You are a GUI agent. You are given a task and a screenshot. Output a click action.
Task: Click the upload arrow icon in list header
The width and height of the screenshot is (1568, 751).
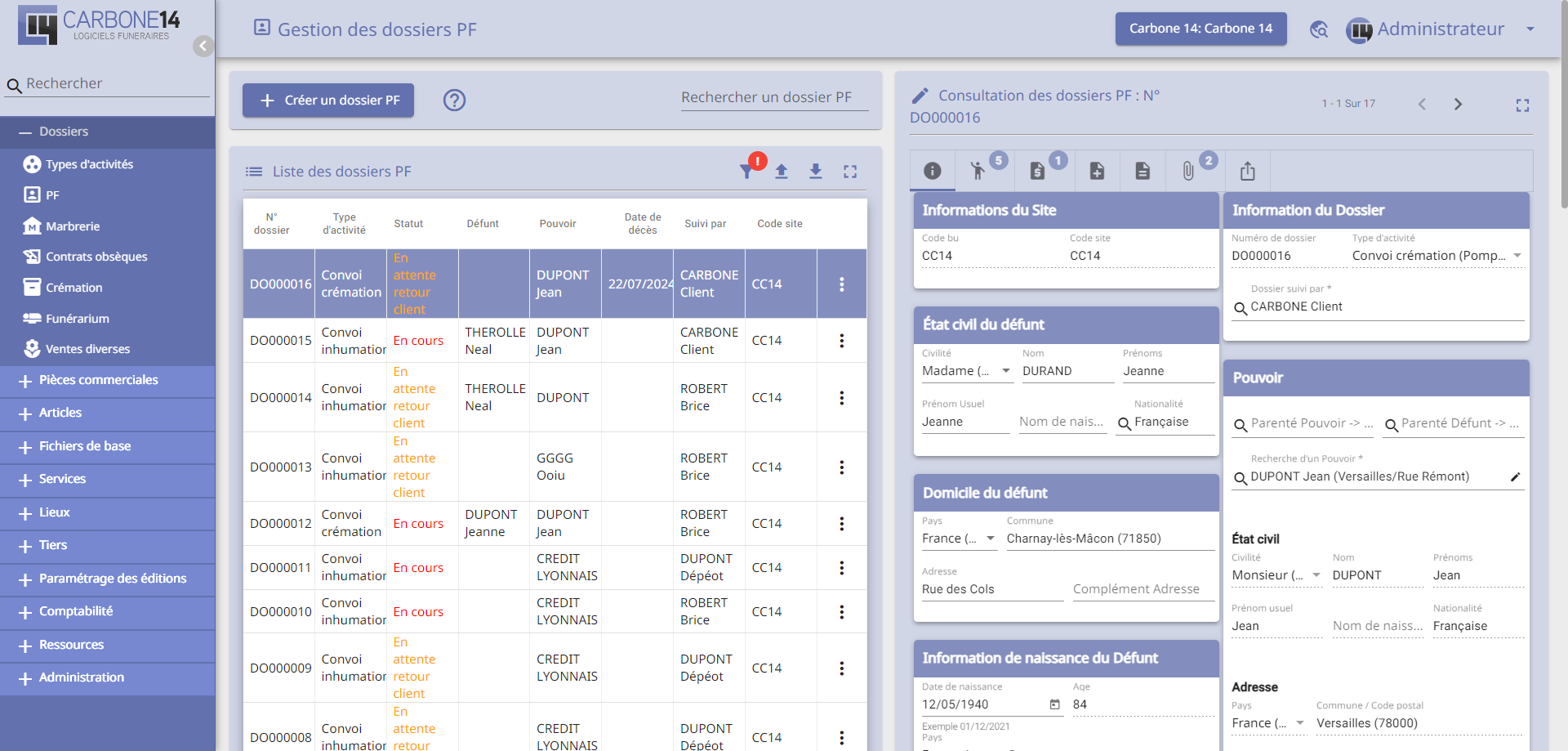(782, 171)
